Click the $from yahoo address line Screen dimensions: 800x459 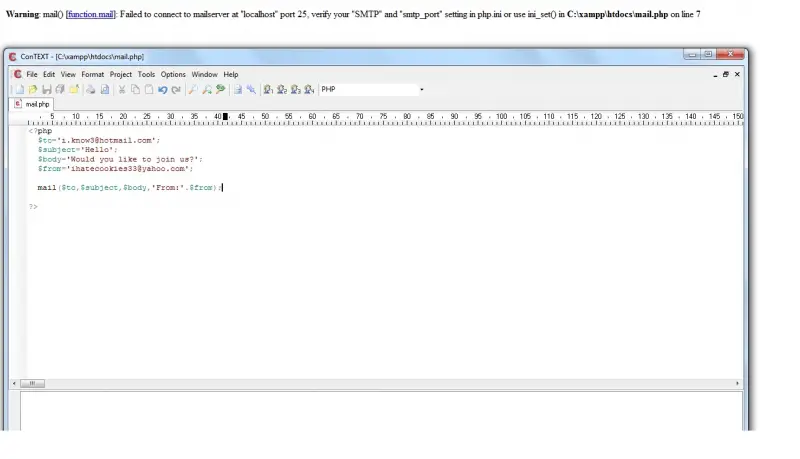[115, 169]
